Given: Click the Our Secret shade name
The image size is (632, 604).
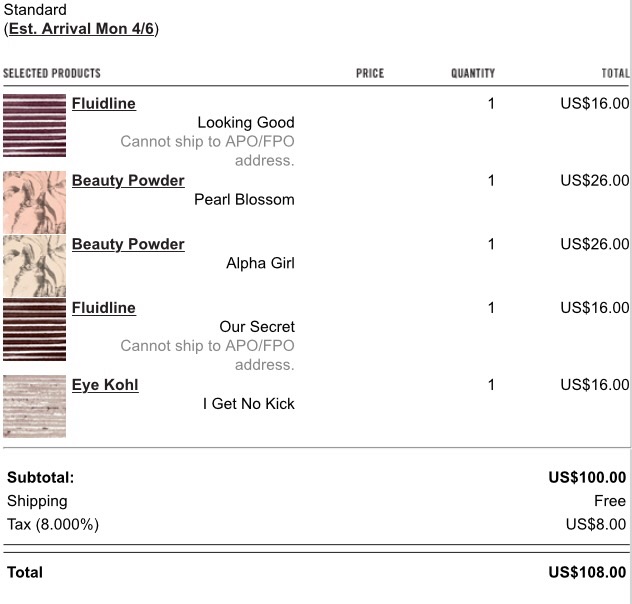Looking at the screenshot, I should point(257,327).
